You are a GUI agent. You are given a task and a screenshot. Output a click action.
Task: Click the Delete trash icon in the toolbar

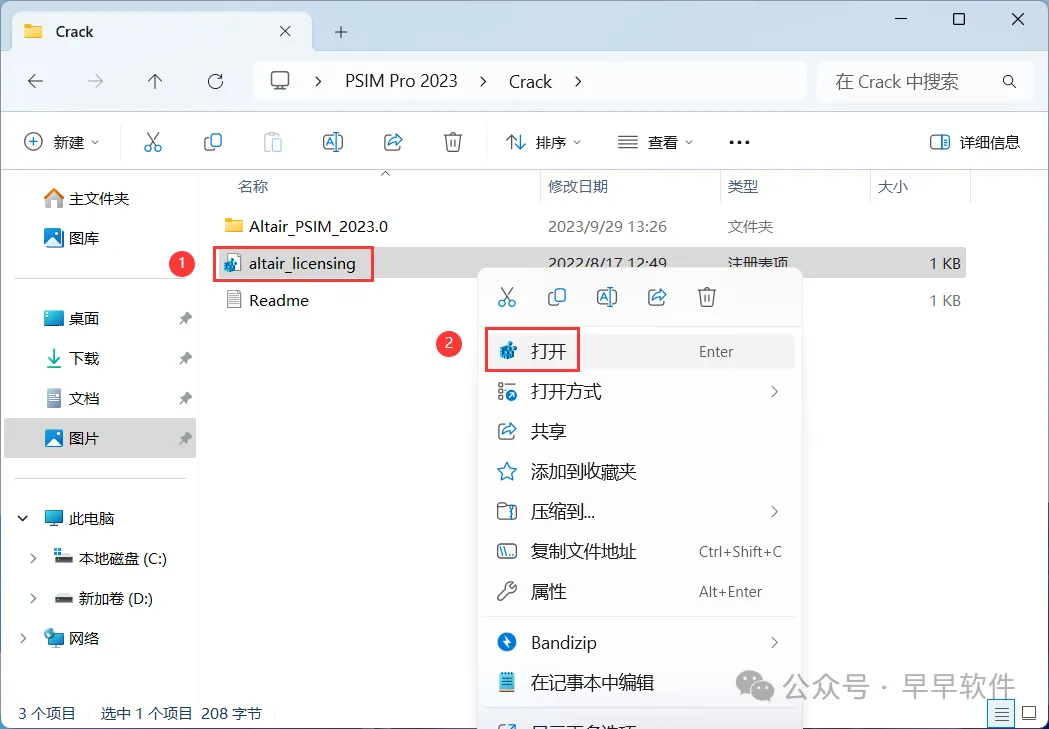pyautogui.click(x=453, y=142)
